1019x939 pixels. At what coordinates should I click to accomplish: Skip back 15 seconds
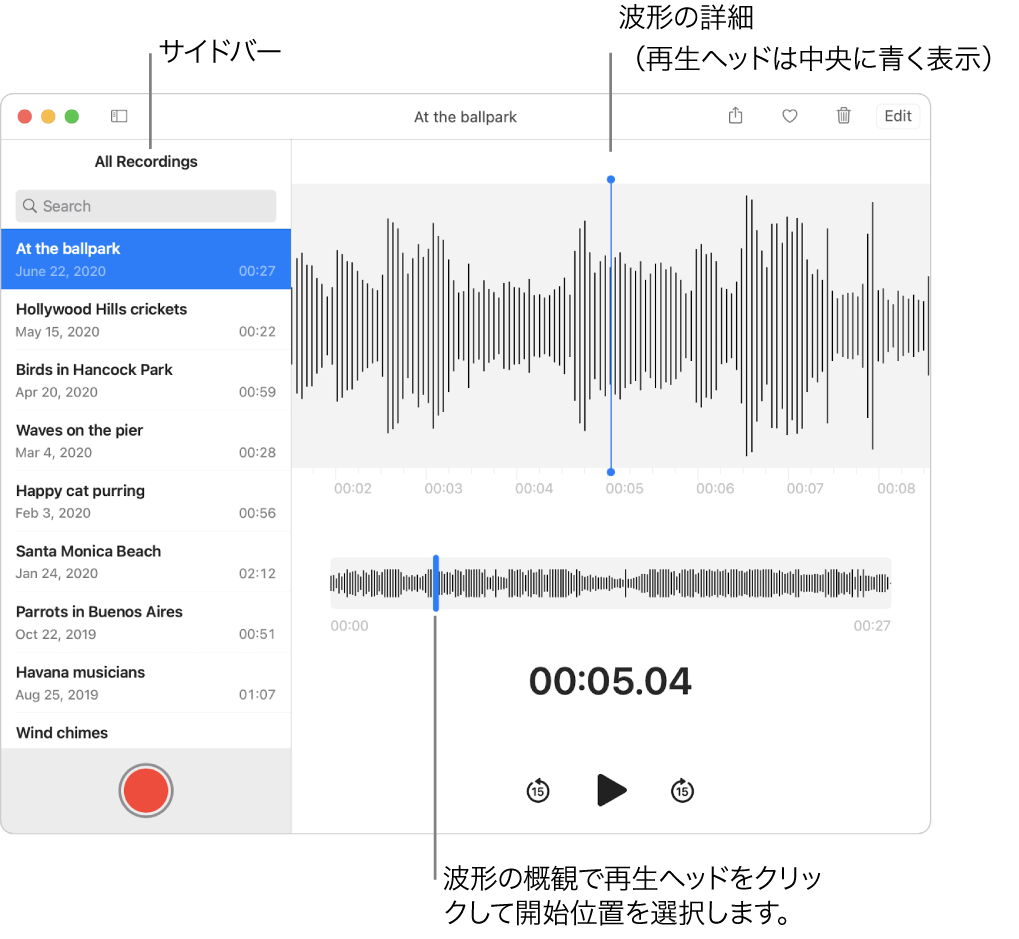[x=537, y=790]
